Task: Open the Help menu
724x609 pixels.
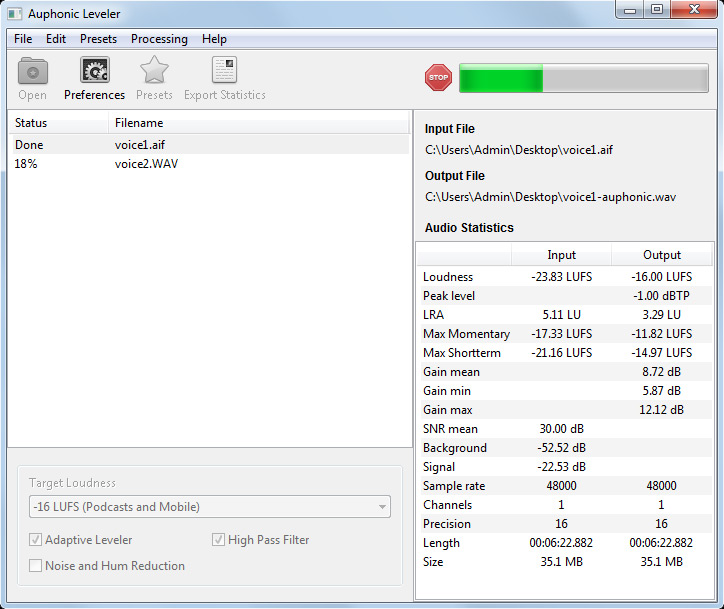Action: [214, 39]
